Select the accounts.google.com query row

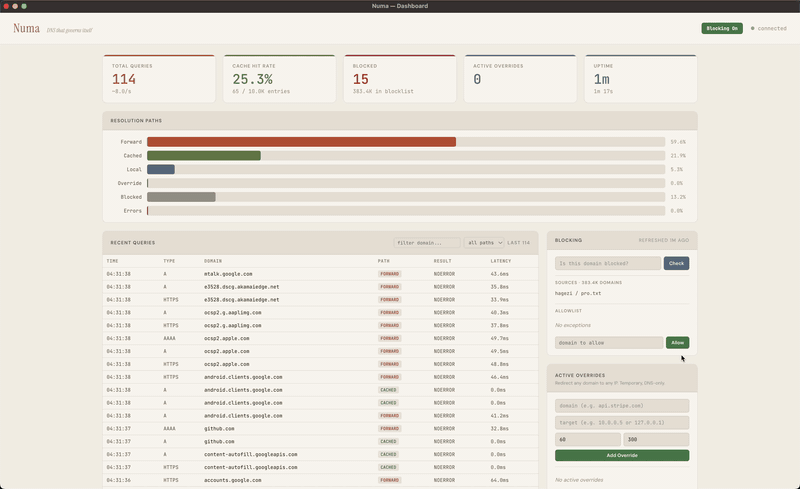[x=320, y=480]
